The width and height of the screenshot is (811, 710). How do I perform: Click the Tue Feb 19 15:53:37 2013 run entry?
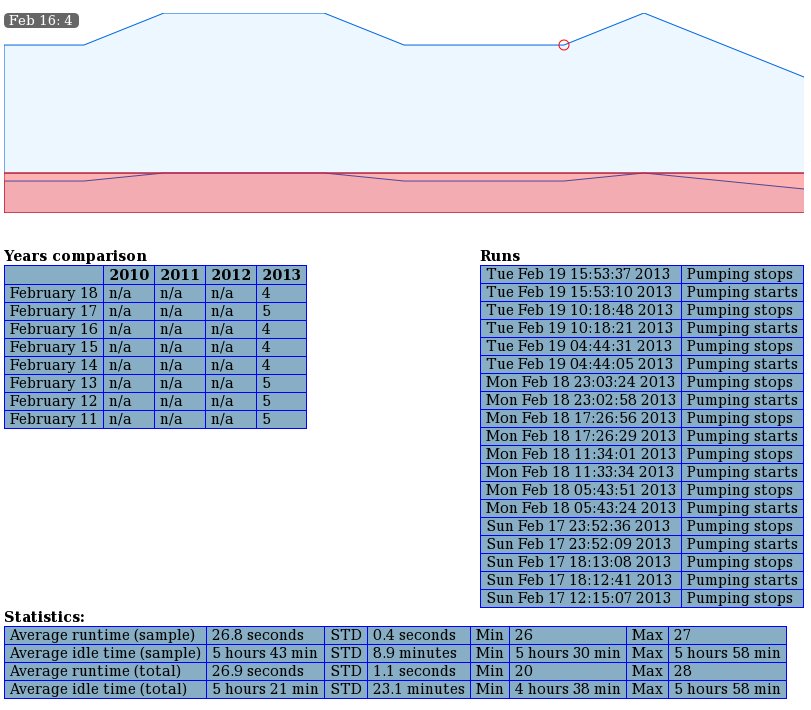point(580,274)
